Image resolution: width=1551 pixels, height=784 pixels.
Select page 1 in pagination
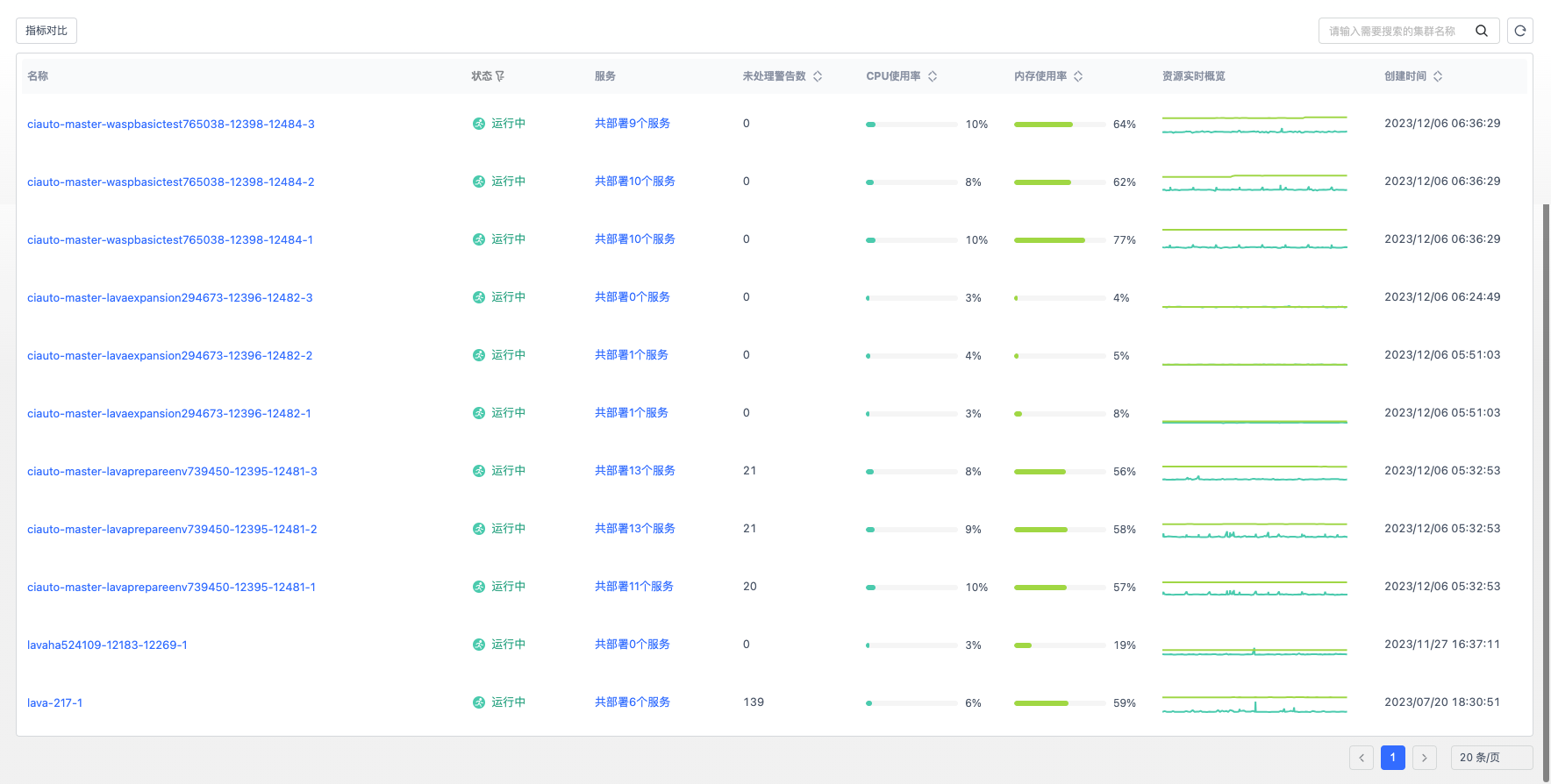1393,758
